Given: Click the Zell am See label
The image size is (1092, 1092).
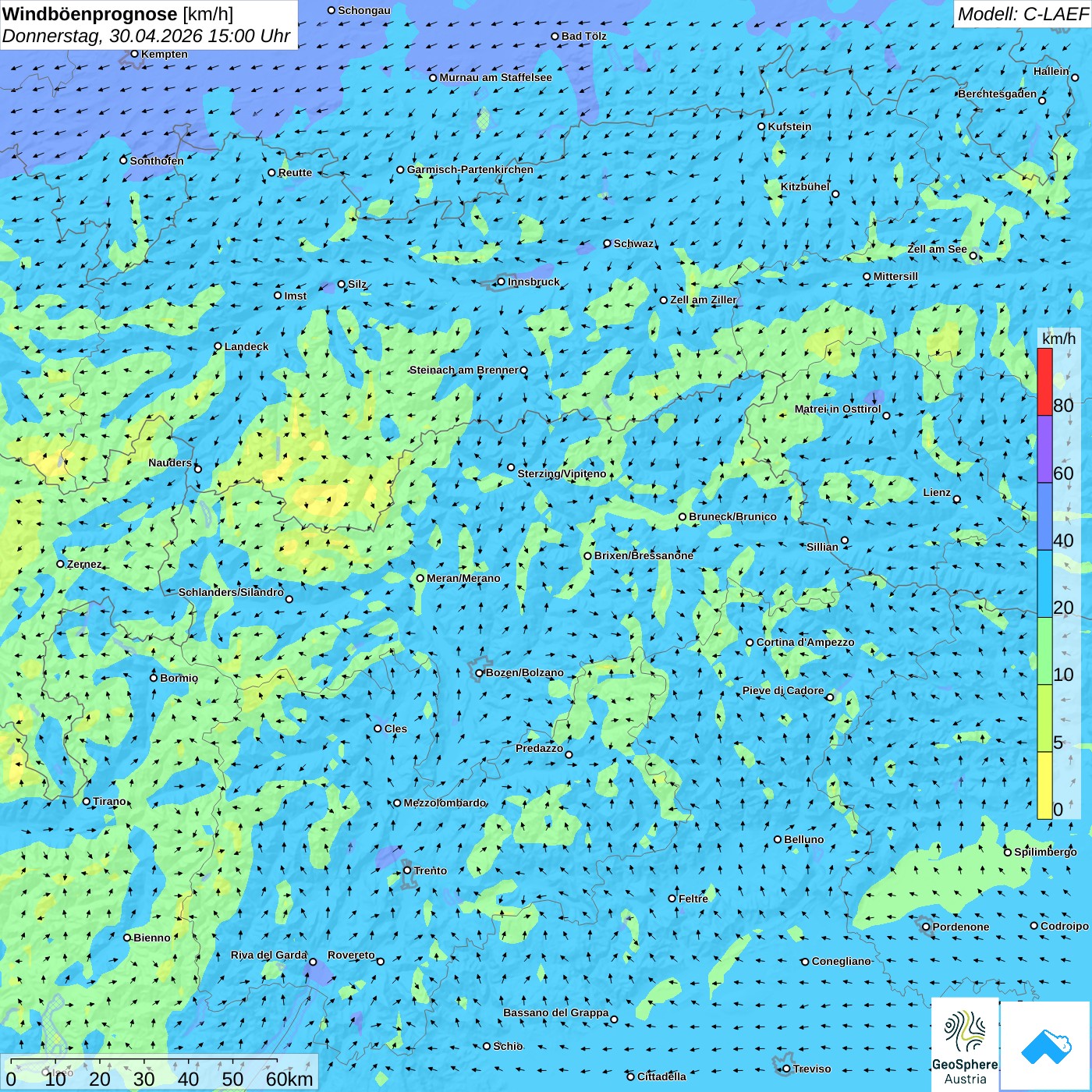Looking at the screenshot, I should pos(937,249).
